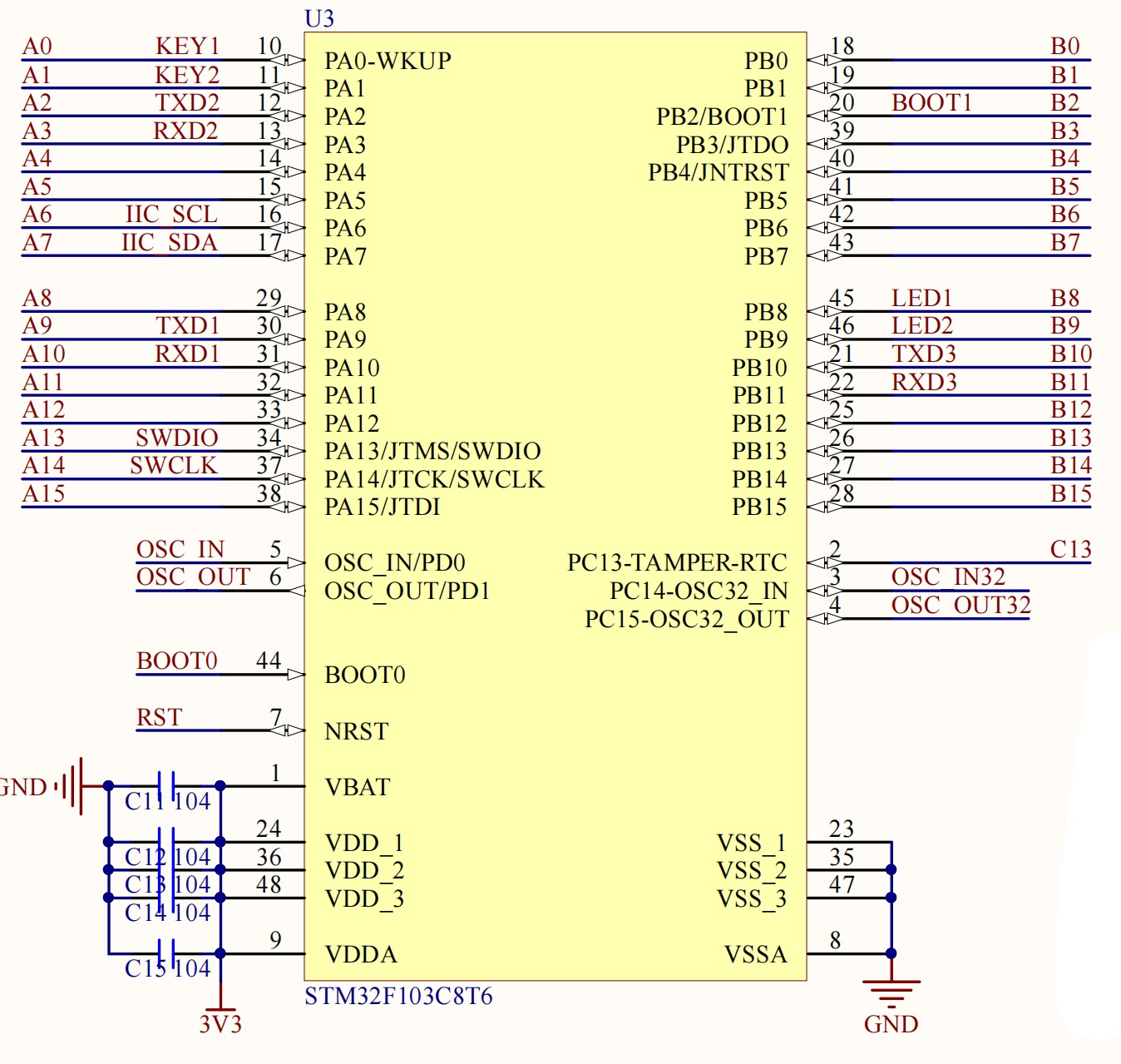Screen dimensions: 1121x1064
Task: Select the VDD_3 pin name
Action: tap(364, 899)
